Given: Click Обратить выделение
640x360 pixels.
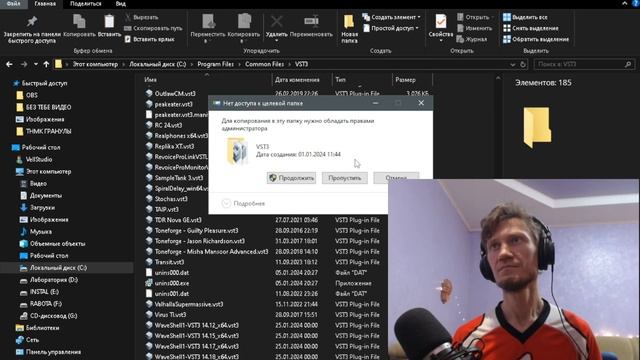Looking at the screenshot, I should click(536, 39).
